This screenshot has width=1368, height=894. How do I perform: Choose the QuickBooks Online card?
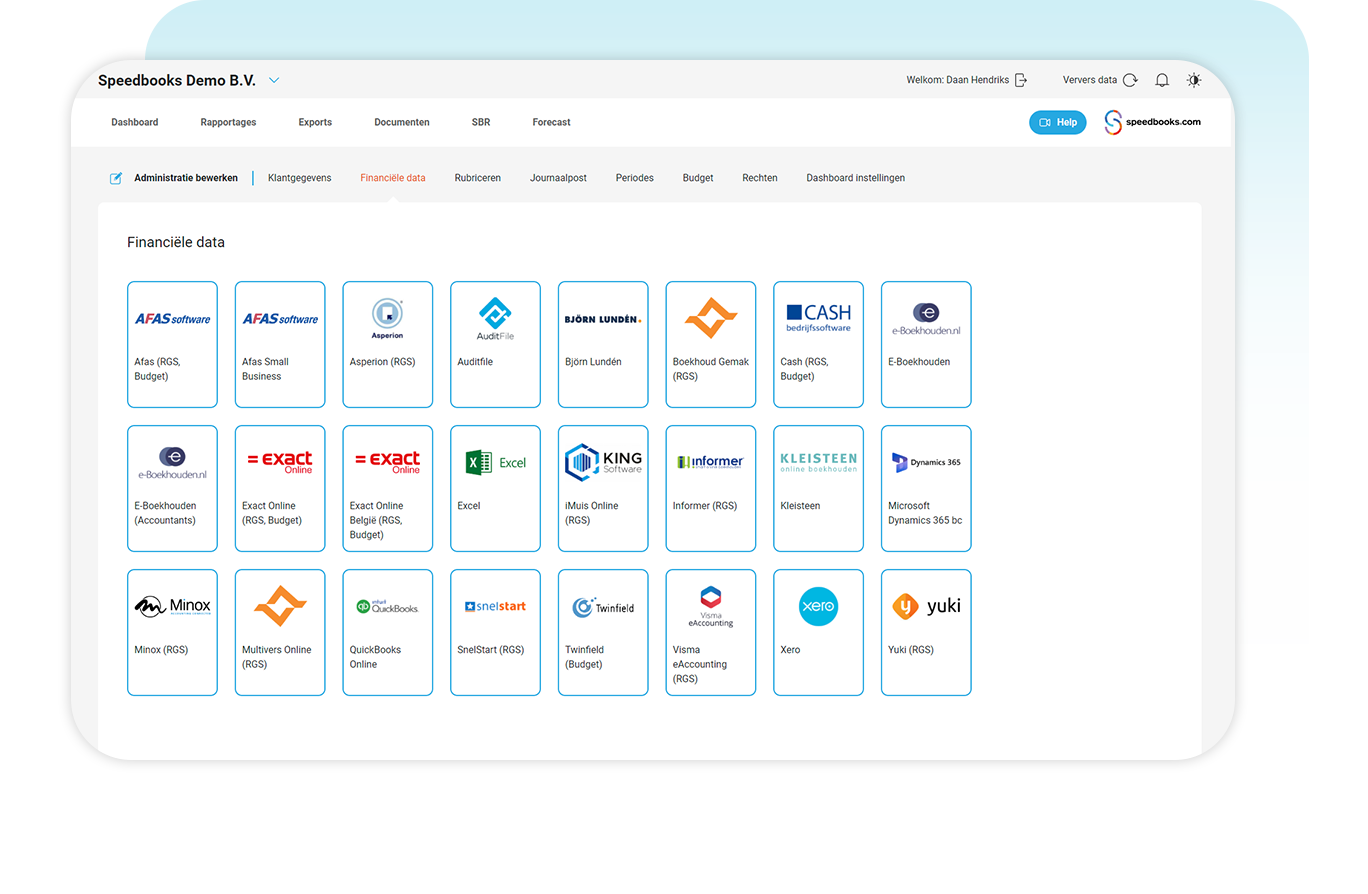click(388, 632)
